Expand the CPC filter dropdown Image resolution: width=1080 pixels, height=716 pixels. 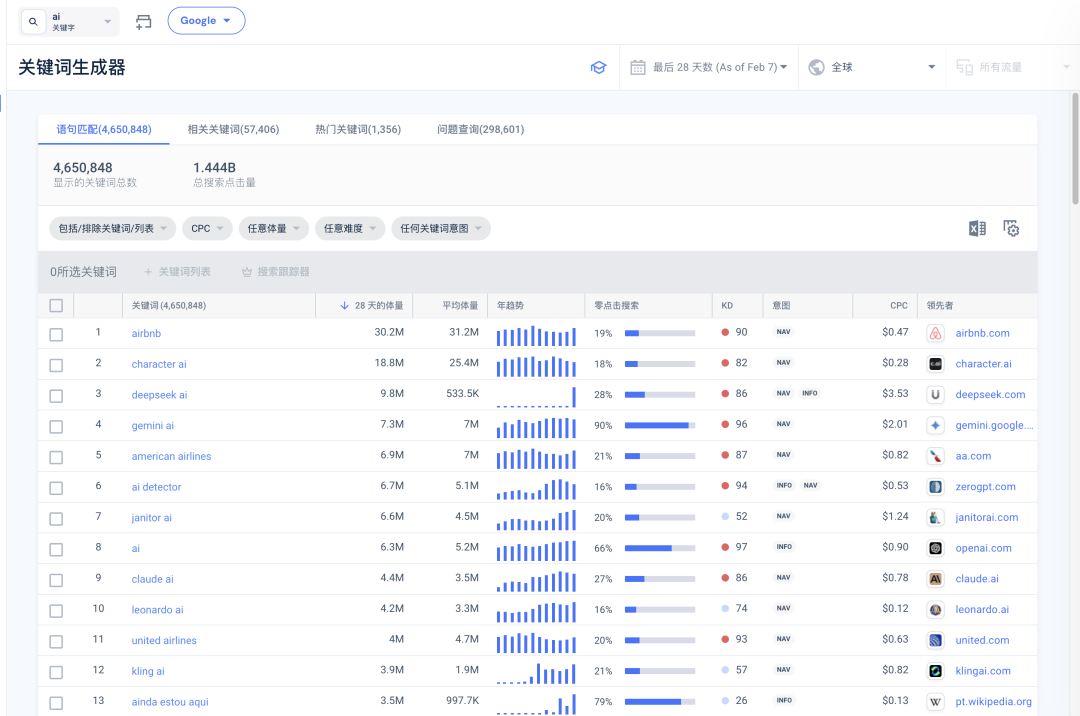208,229
